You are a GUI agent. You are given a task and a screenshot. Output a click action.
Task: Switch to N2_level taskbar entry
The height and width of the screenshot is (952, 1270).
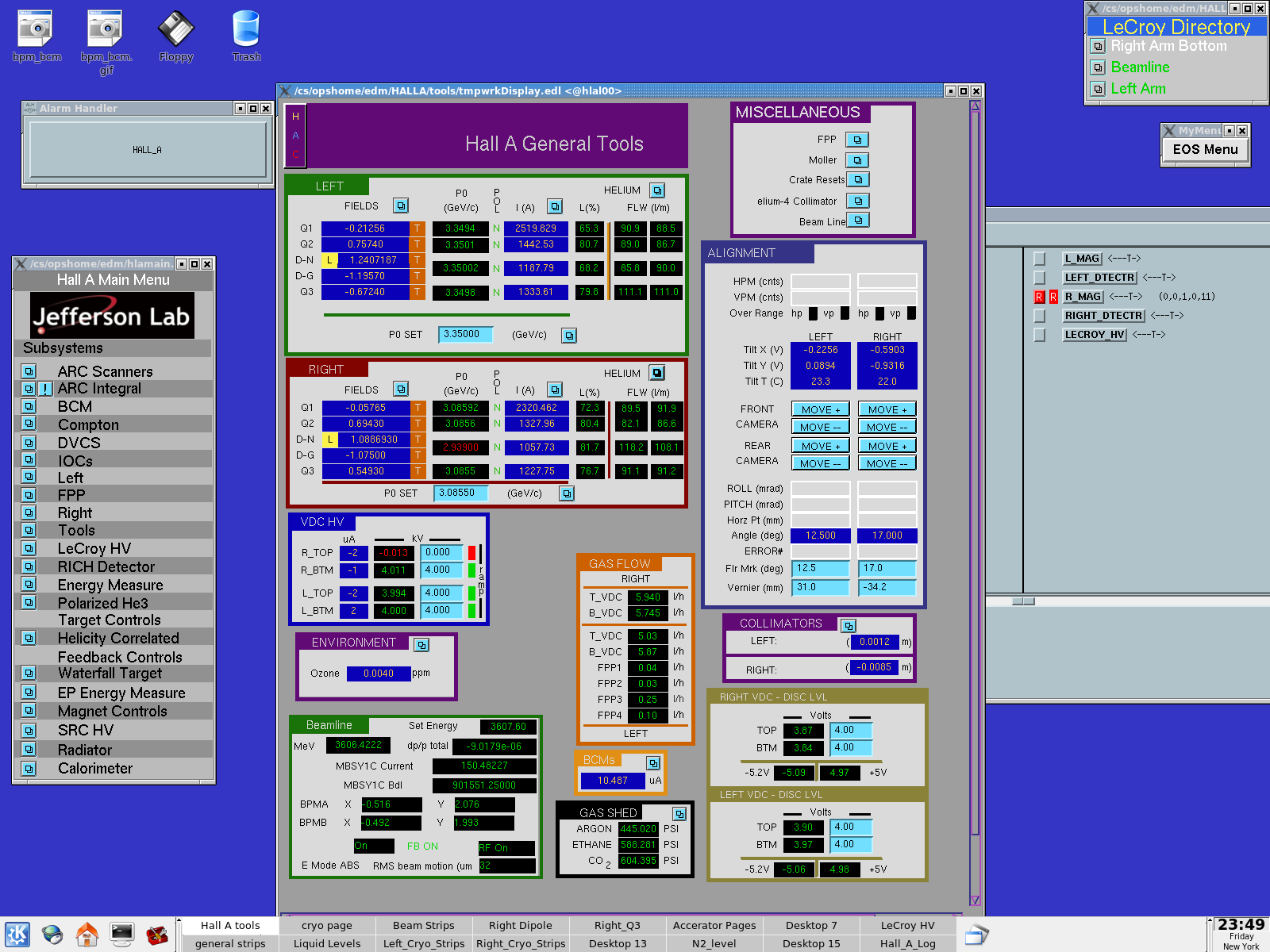pyautogui.click(x=714, y=944)
